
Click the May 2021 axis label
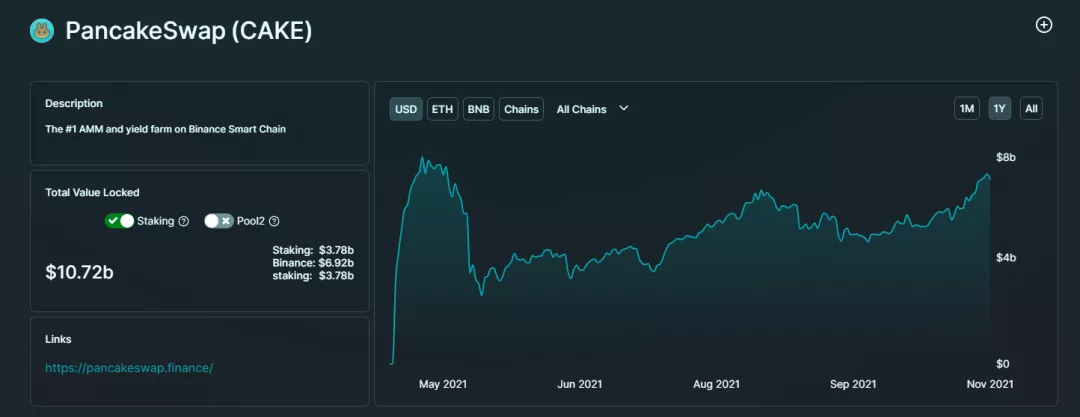443,384
